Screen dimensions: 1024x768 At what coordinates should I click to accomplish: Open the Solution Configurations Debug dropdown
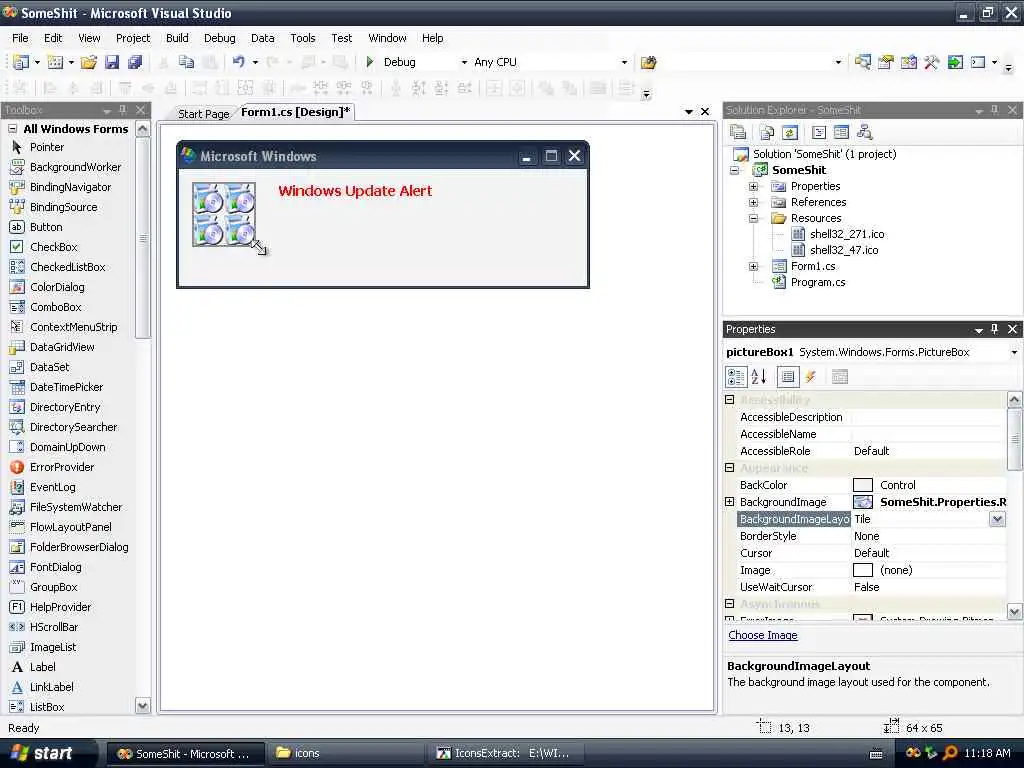point(464,62)
